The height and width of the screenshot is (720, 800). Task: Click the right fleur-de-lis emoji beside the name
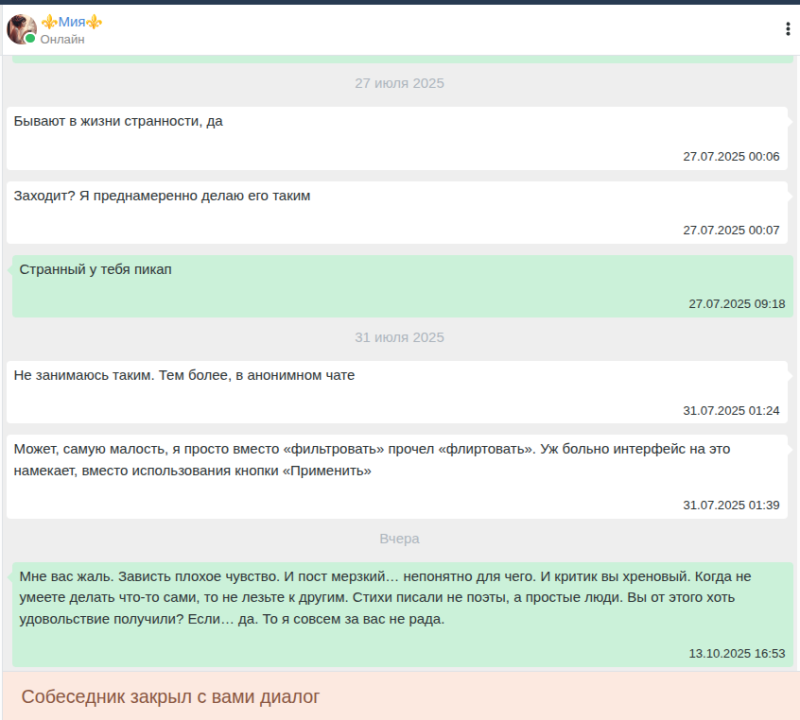[94, 22]
